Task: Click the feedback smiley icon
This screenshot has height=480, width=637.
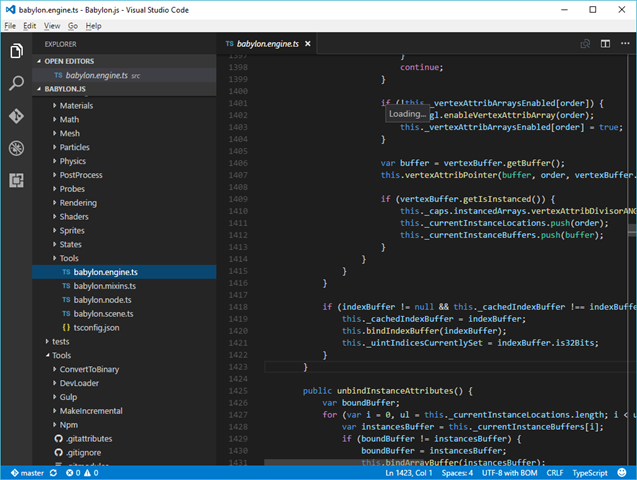Action: pos(622,473)
